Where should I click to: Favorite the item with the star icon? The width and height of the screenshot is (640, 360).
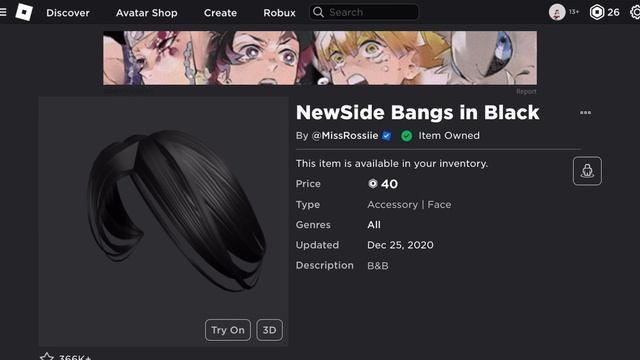click(47, 357)
